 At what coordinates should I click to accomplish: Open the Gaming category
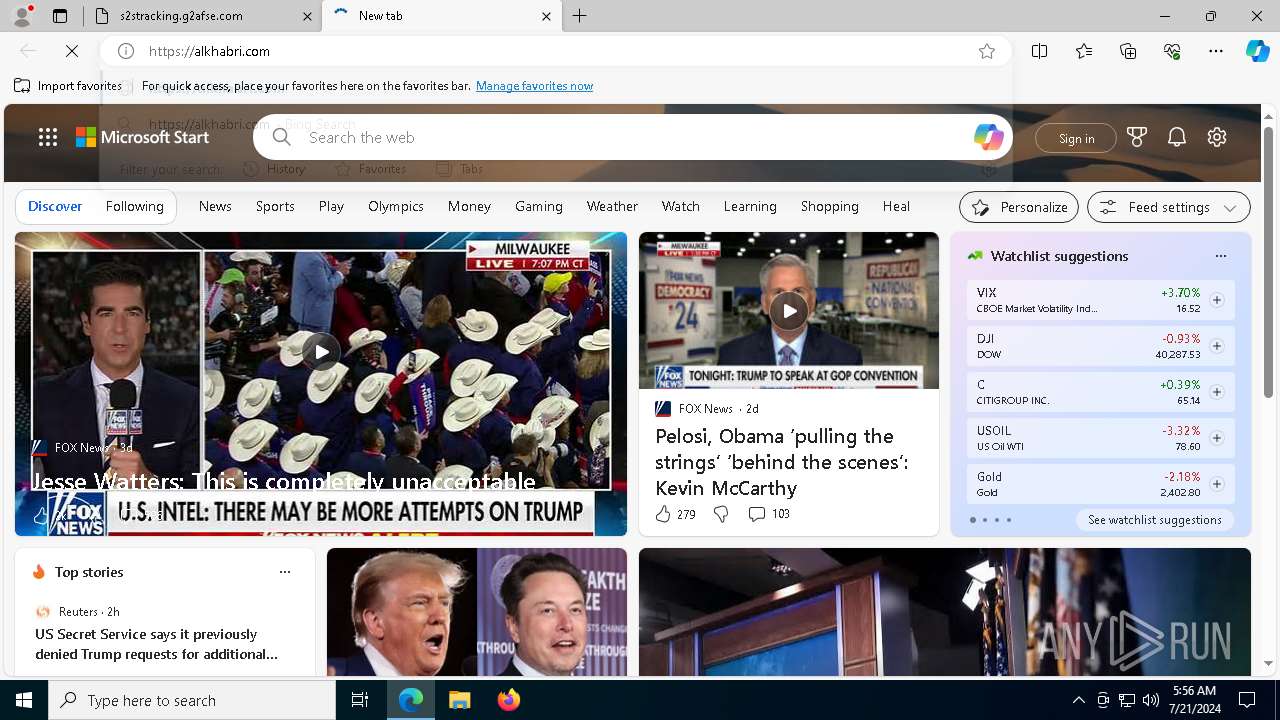point(539,206)
